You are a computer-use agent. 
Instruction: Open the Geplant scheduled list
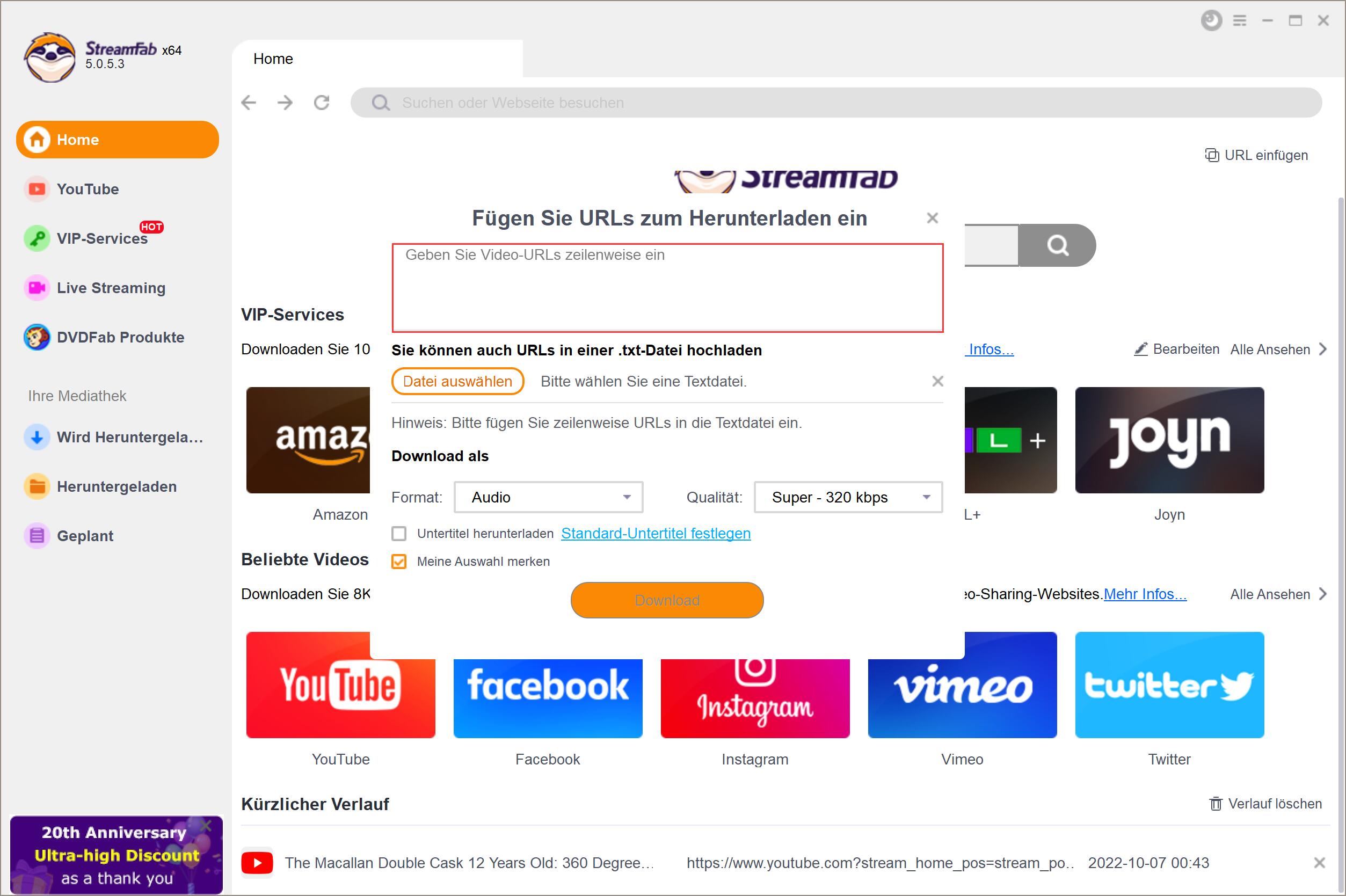69,535
